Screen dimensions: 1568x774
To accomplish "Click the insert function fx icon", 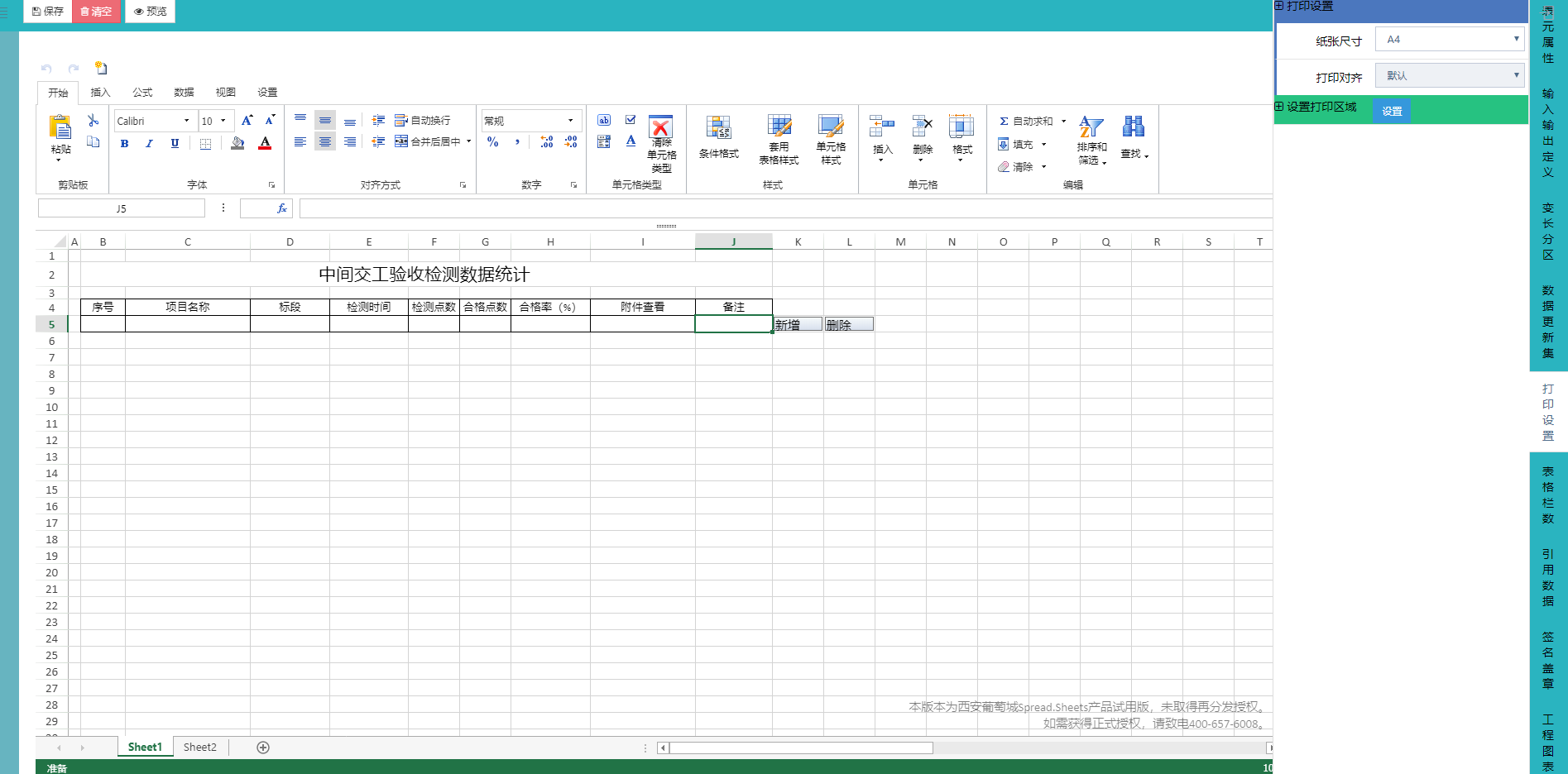I will click(x=282, y=208).
